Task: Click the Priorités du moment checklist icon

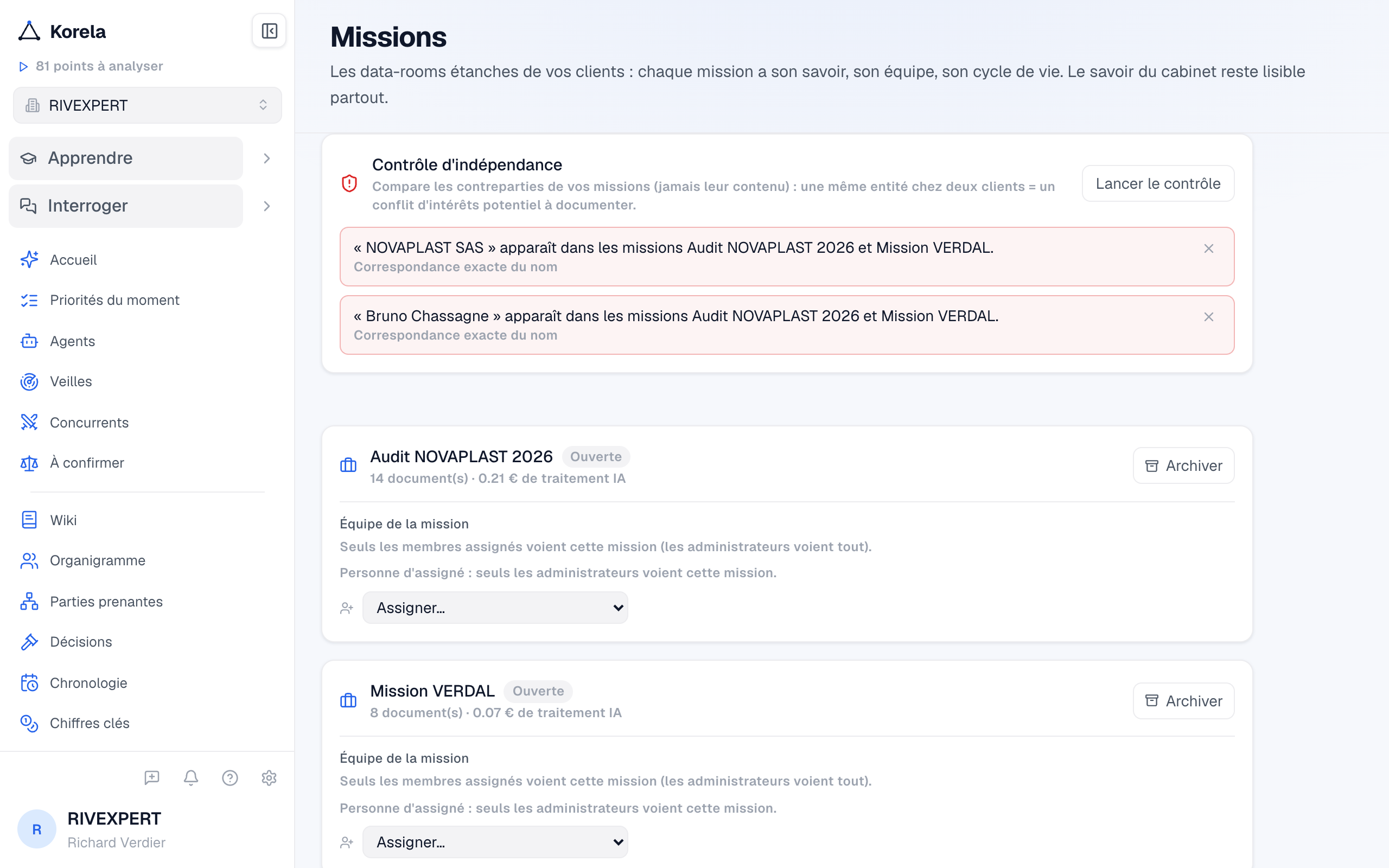Action: point(29,300)
